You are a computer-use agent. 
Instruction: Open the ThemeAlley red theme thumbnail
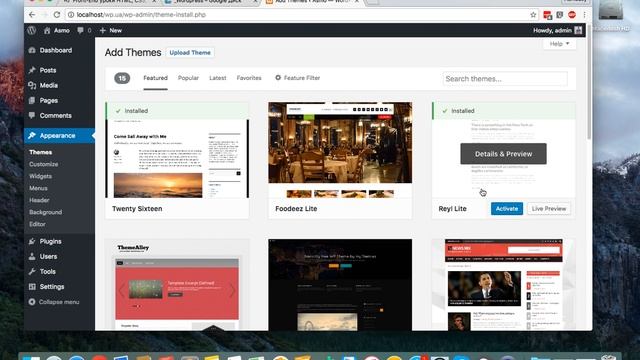coord(177,285)
